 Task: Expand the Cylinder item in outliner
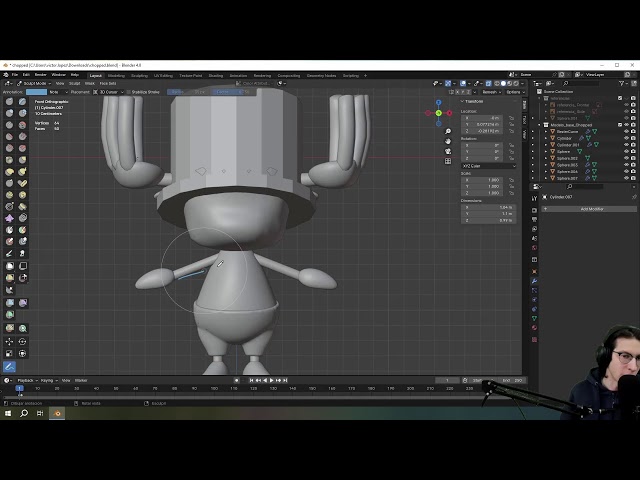click(546, 138)
